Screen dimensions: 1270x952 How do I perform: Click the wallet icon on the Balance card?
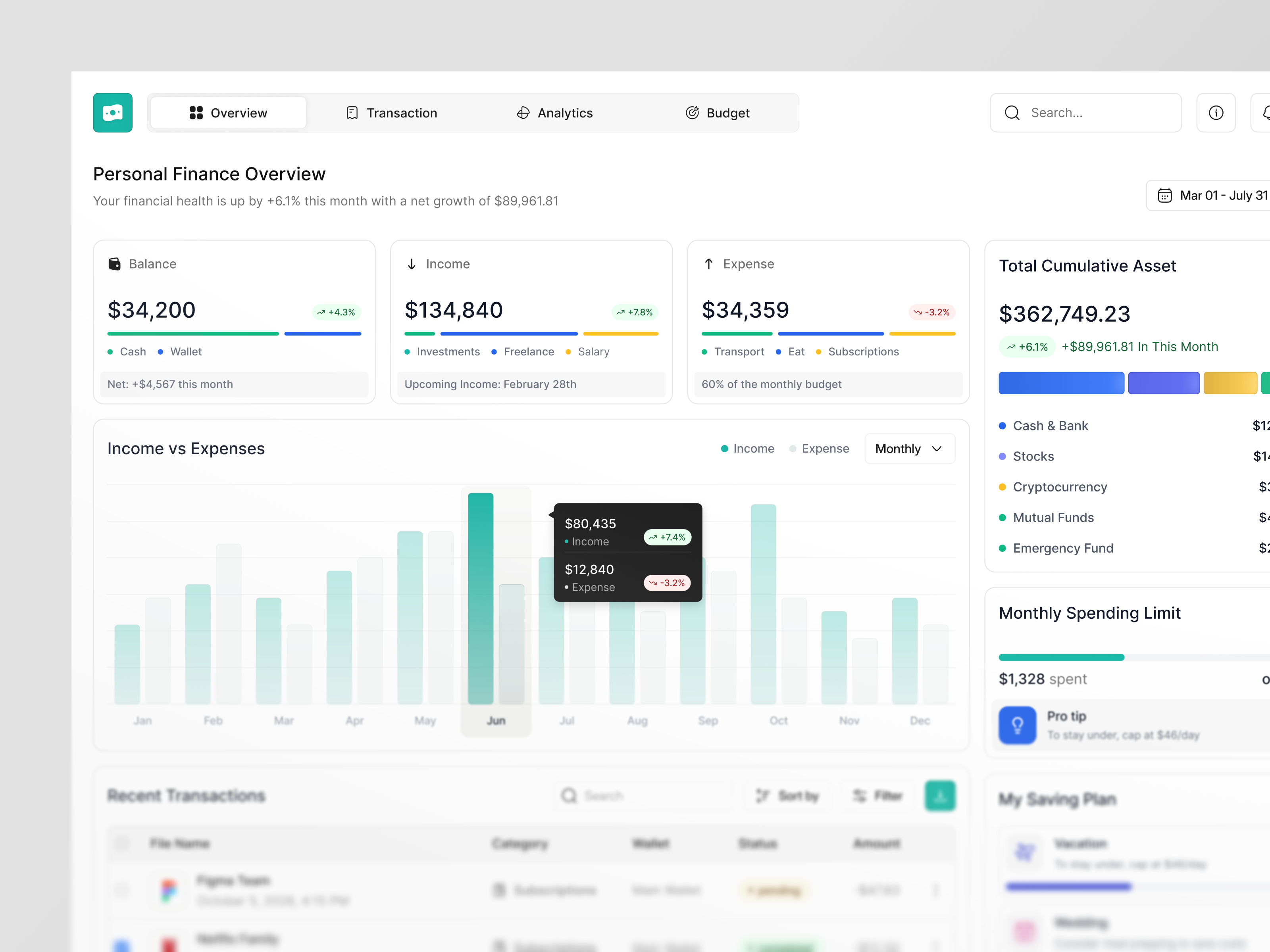[115, 263]
